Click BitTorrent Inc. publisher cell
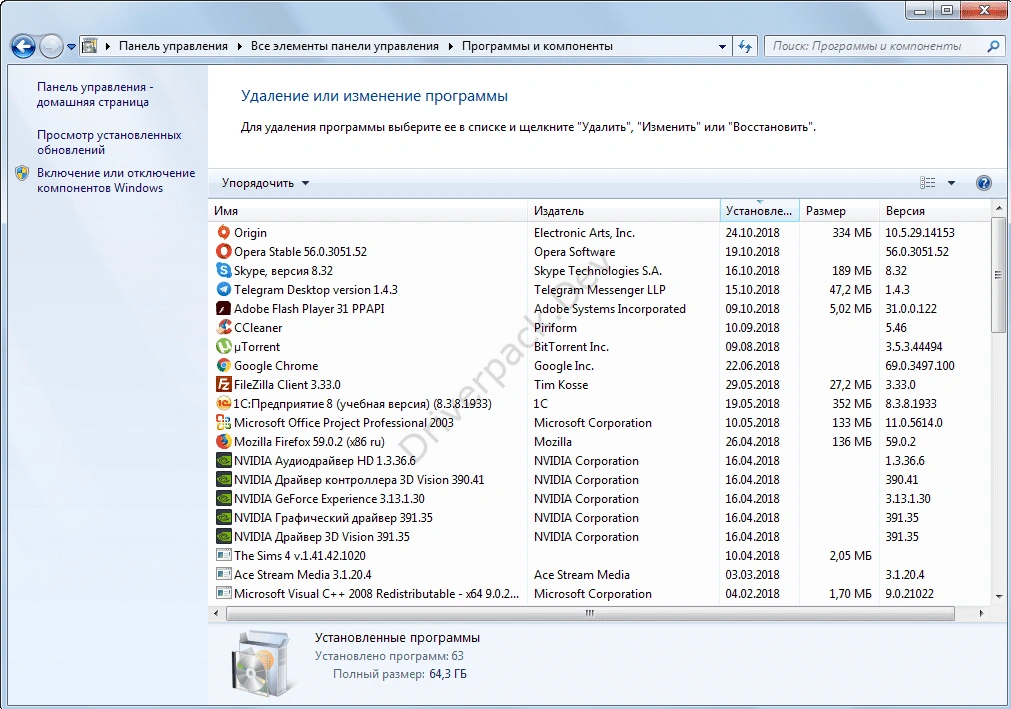 pyautogui.click(x=571, y=347)
